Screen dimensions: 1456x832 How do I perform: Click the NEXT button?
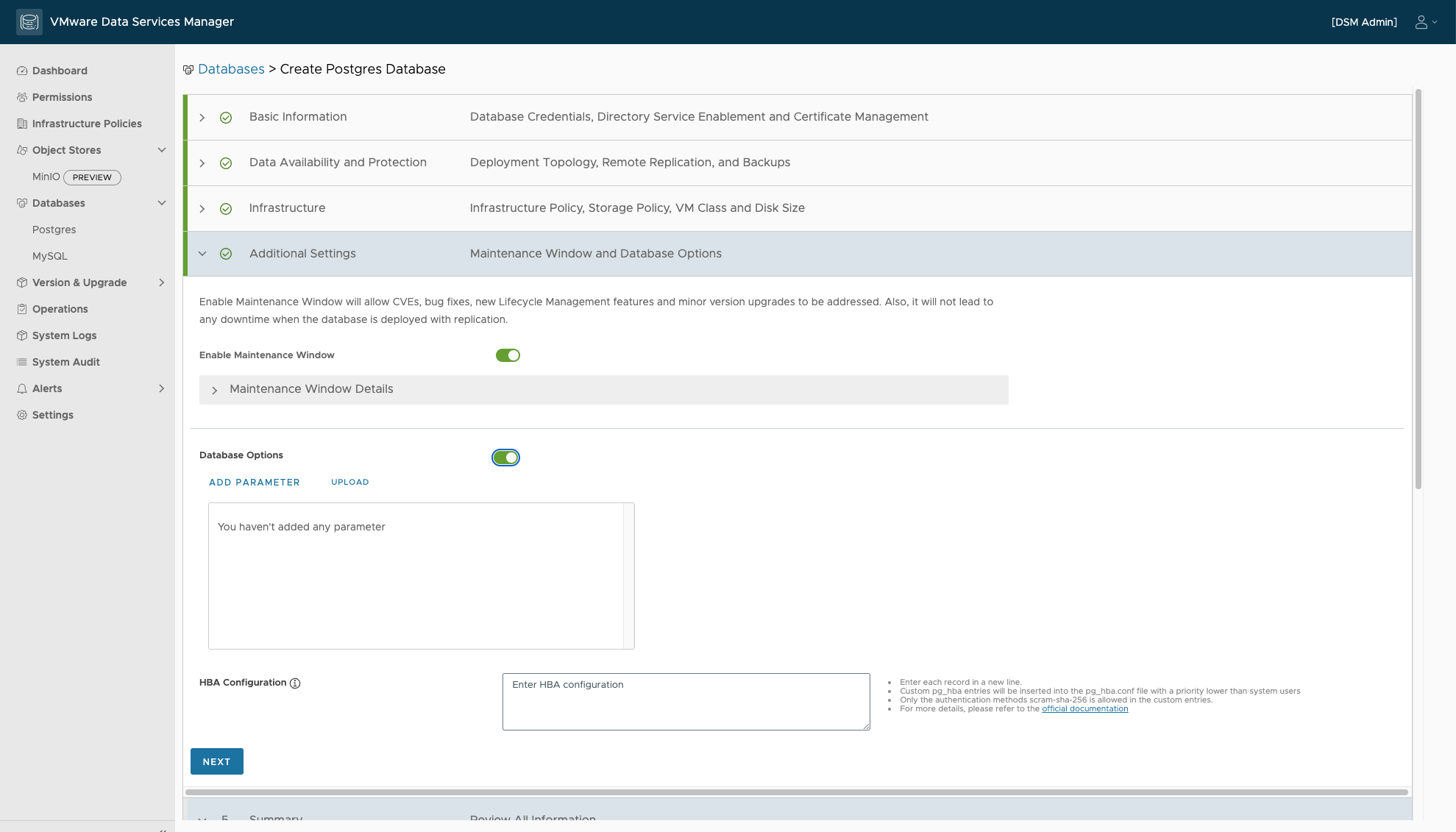[217, 761]
